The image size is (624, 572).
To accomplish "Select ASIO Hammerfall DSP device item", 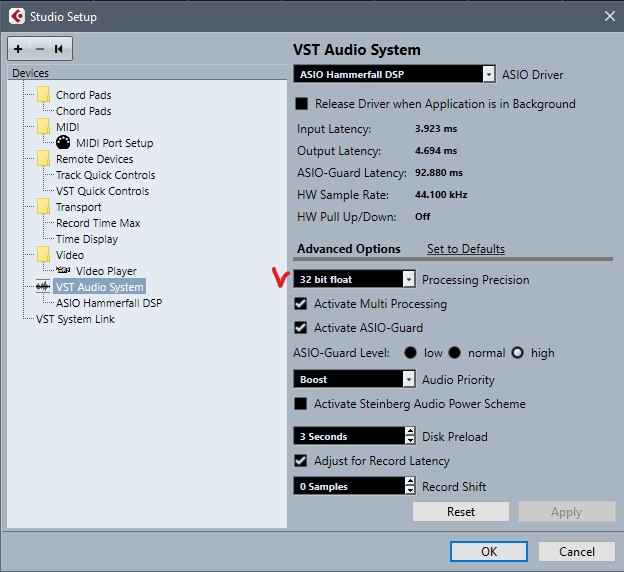I will pos(109,303).
